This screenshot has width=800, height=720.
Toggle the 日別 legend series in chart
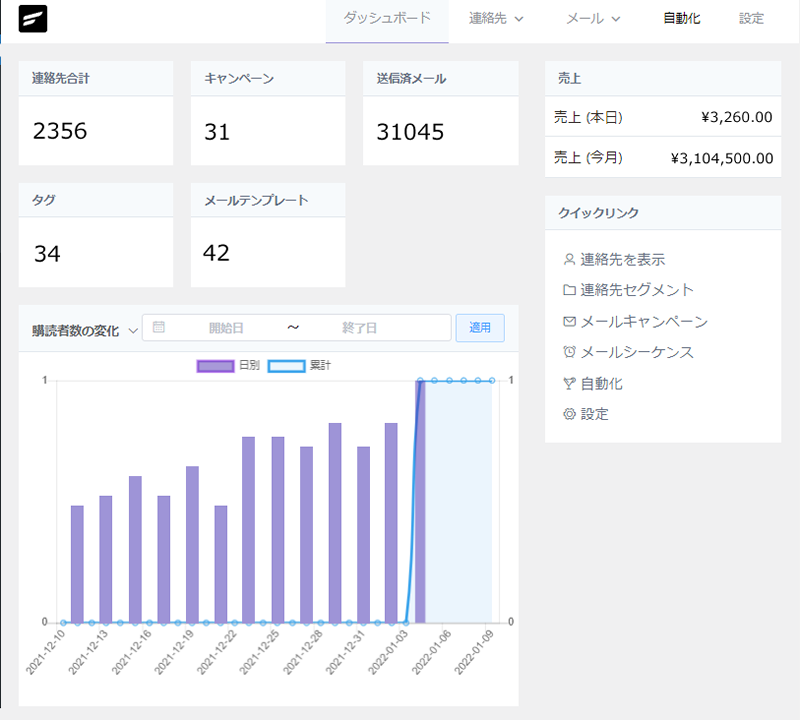pyautogui.click(x=228, y=365)
